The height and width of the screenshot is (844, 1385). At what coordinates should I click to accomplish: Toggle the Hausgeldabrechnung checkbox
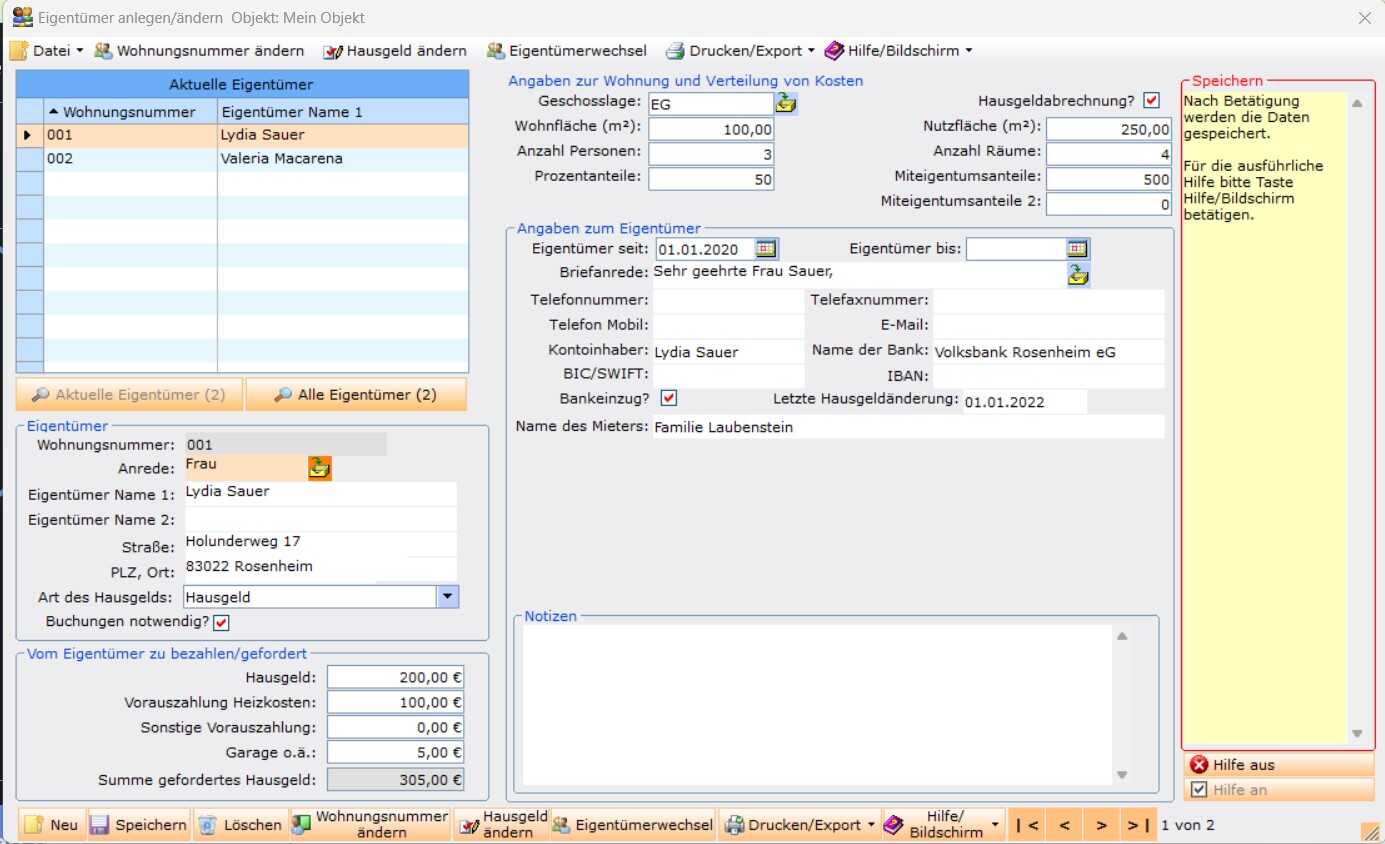point(1152,100)
